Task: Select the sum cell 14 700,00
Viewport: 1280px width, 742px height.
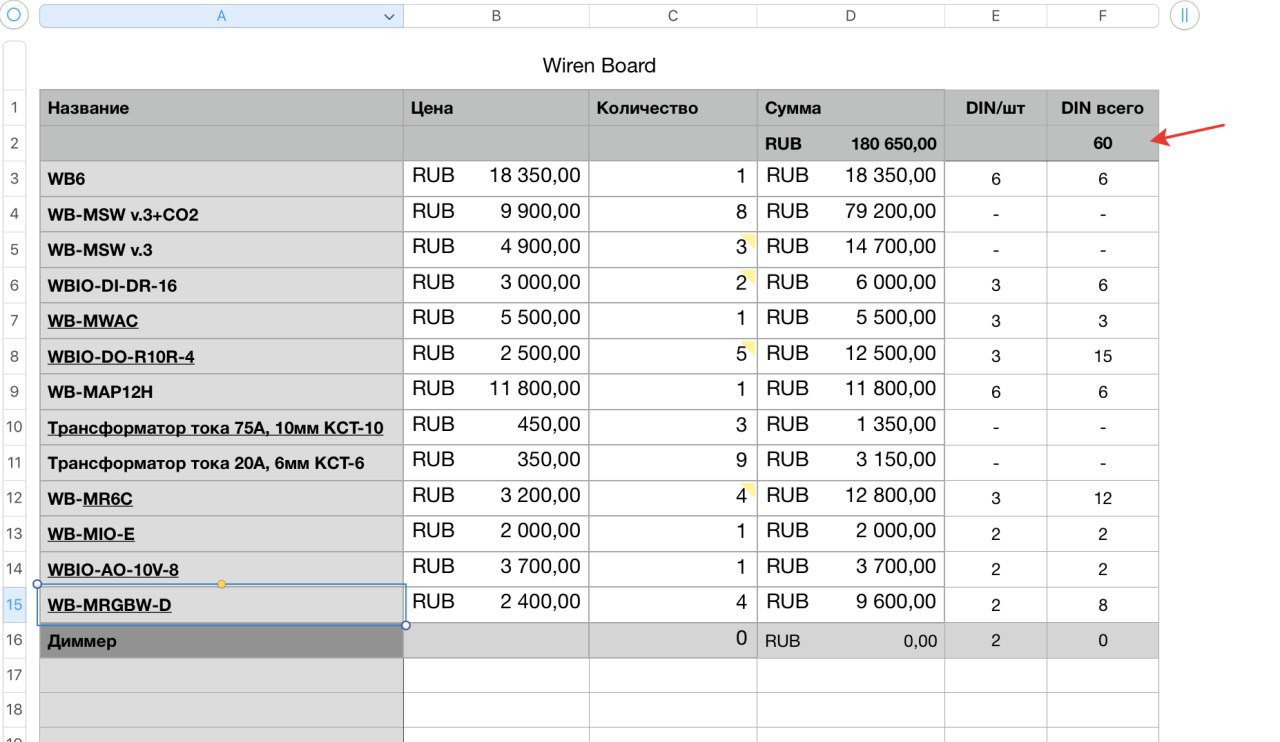Action: (x=850, y=250)
